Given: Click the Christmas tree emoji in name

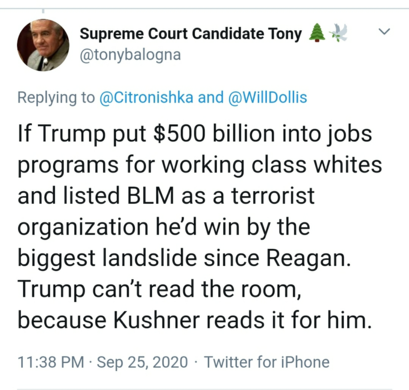Looking at the screenshot, I should (317, 33).
